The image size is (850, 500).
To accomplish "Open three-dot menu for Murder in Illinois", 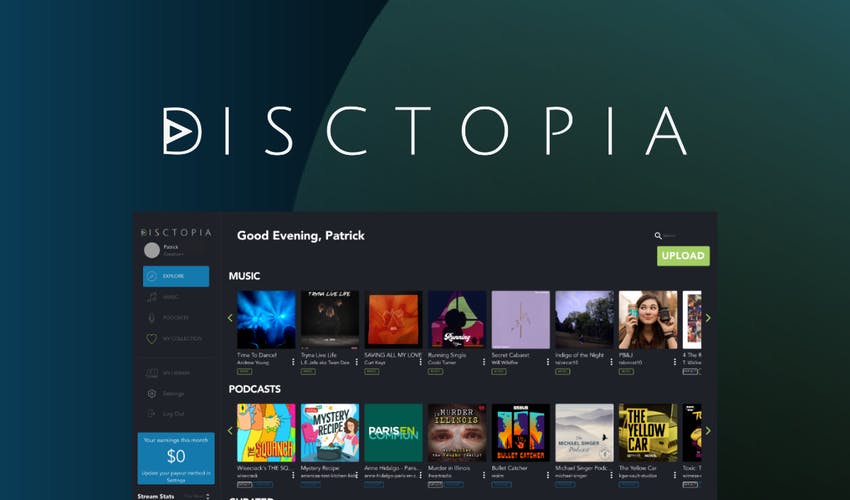I will (x=484, y=475).
